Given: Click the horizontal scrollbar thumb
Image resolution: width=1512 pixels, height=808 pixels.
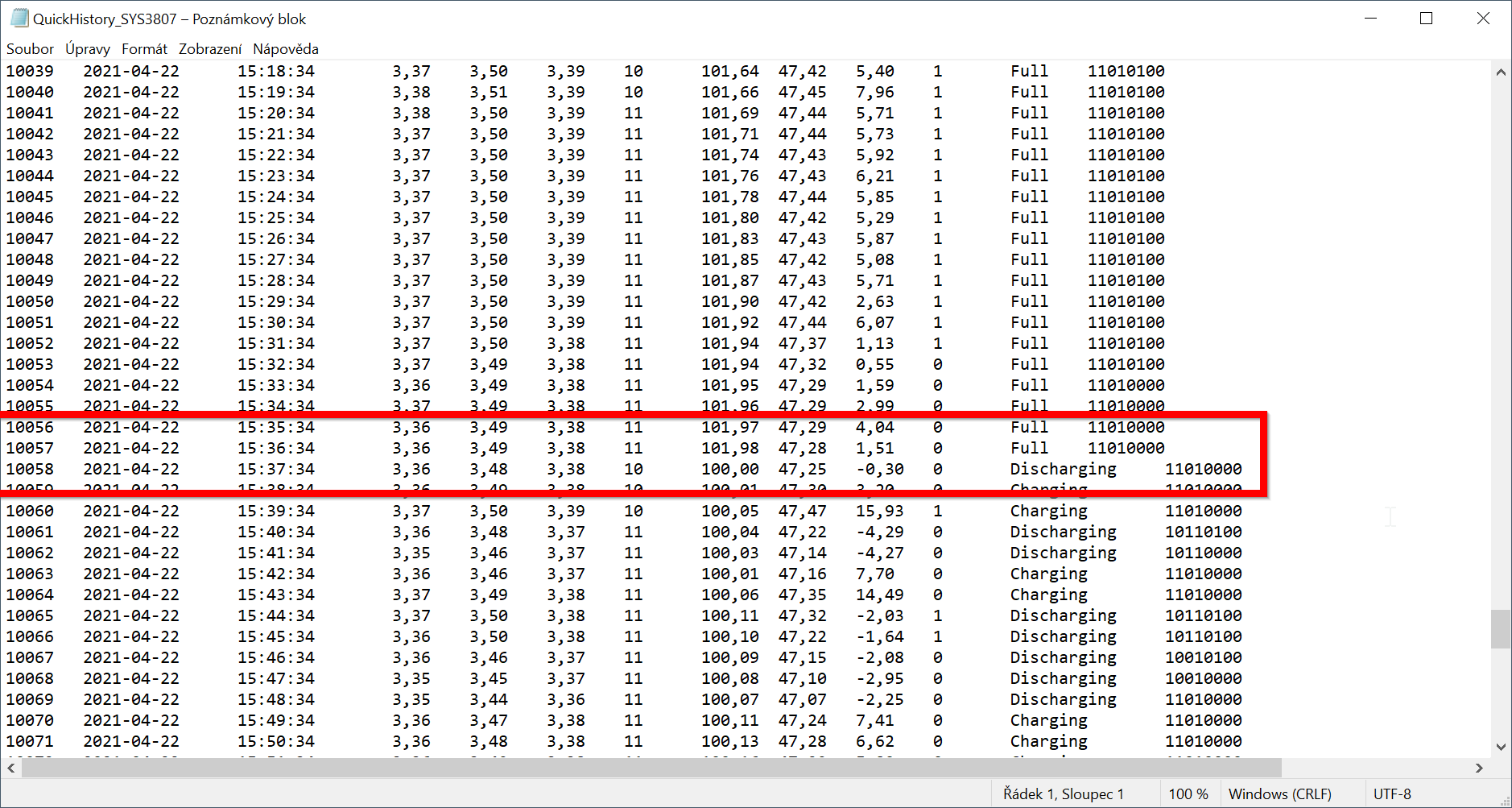Looking at the screenshot, I should pyautogui.click(x=651, y=768).
